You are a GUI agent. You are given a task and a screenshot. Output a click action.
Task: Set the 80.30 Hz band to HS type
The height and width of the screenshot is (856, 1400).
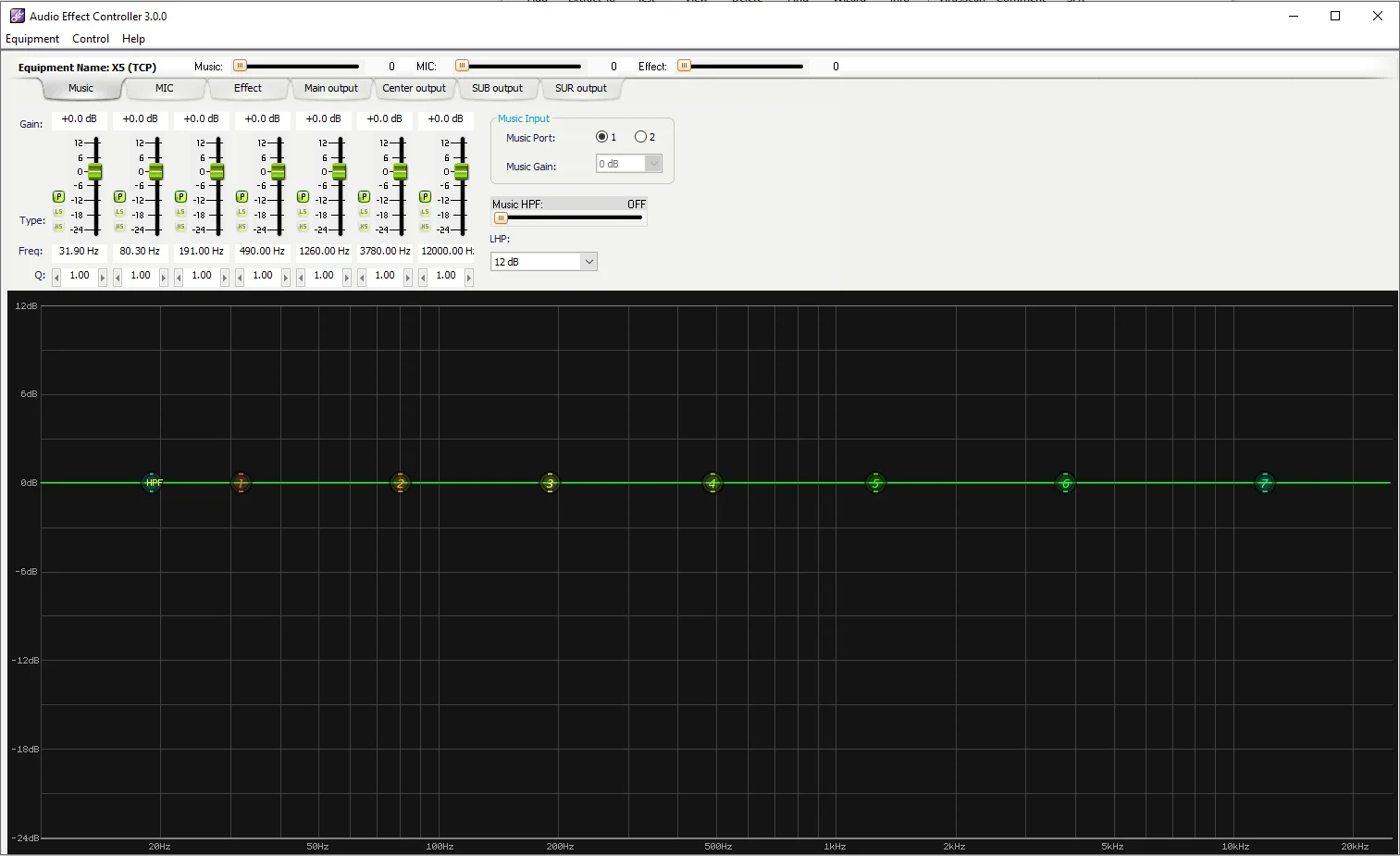click(119, 227)
